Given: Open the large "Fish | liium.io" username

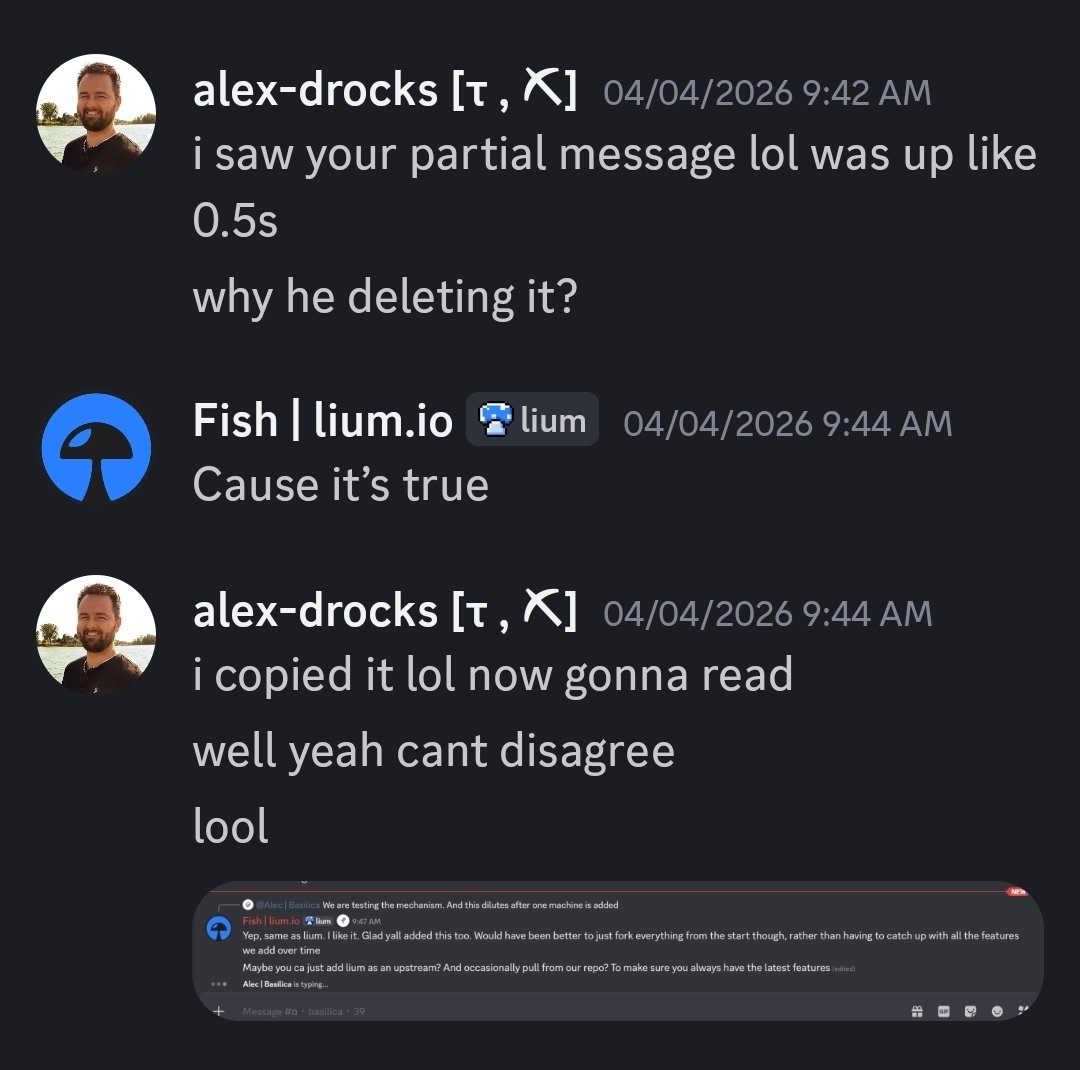Looking at the screenshot, I should (323, 420).
